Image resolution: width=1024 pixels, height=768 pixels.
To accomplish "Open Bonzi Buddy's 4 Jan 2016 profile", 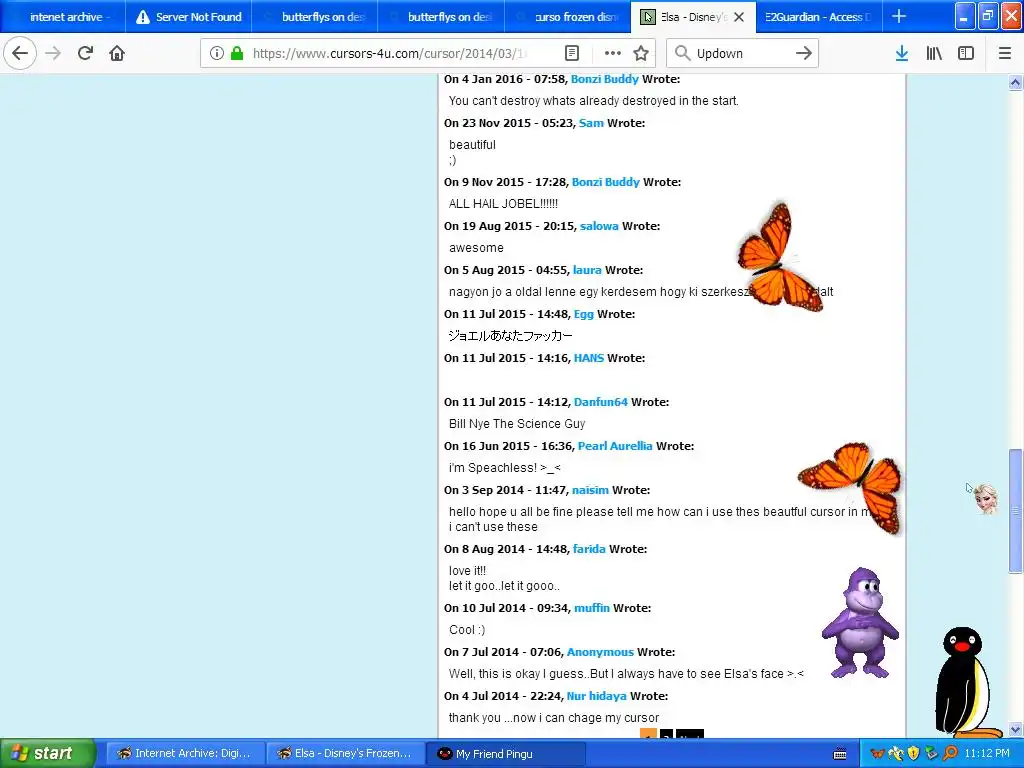I will point(605,79).
